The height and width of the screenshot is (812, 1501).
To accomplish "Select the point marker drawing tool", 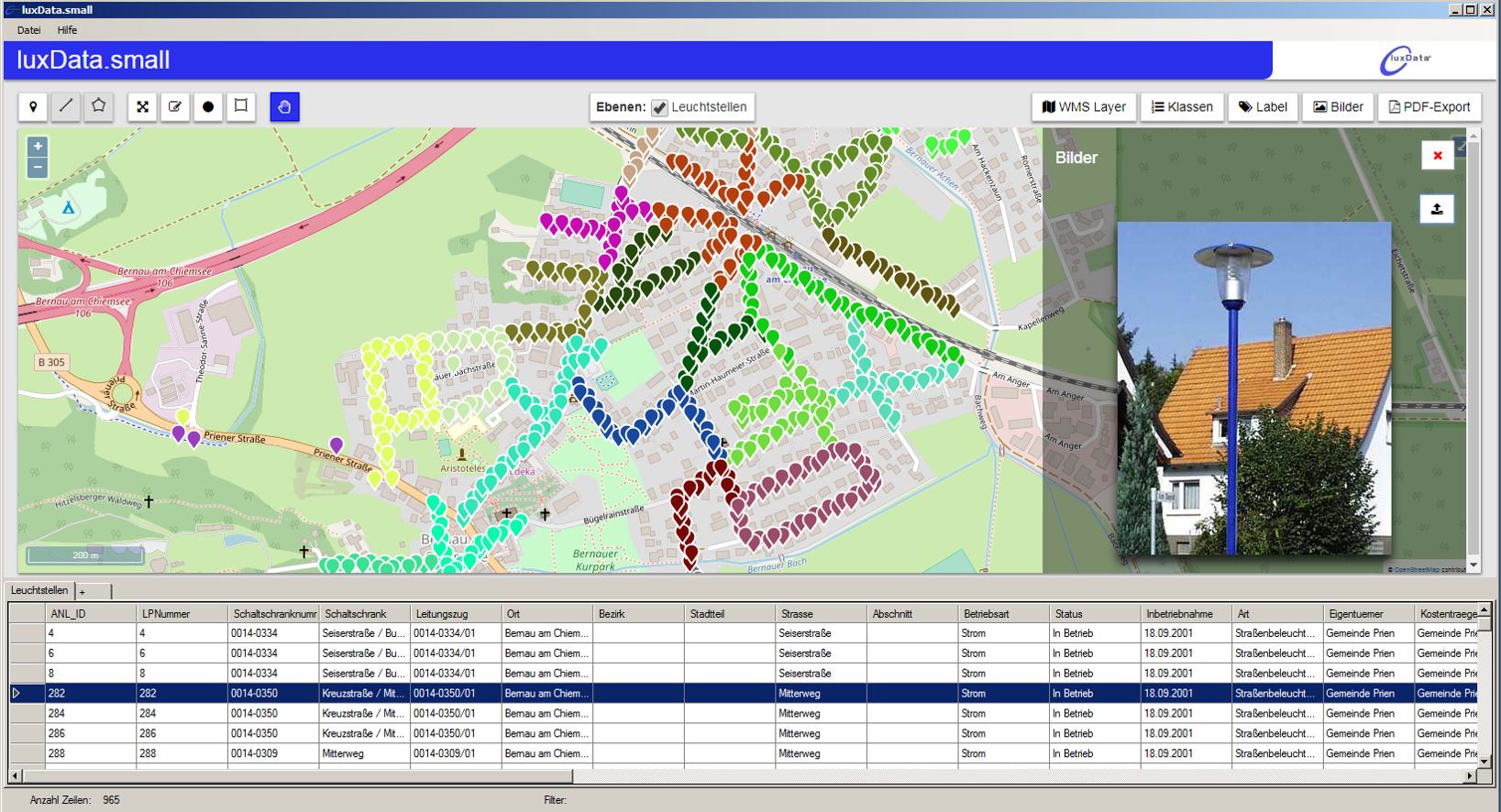I will (33, 107).
